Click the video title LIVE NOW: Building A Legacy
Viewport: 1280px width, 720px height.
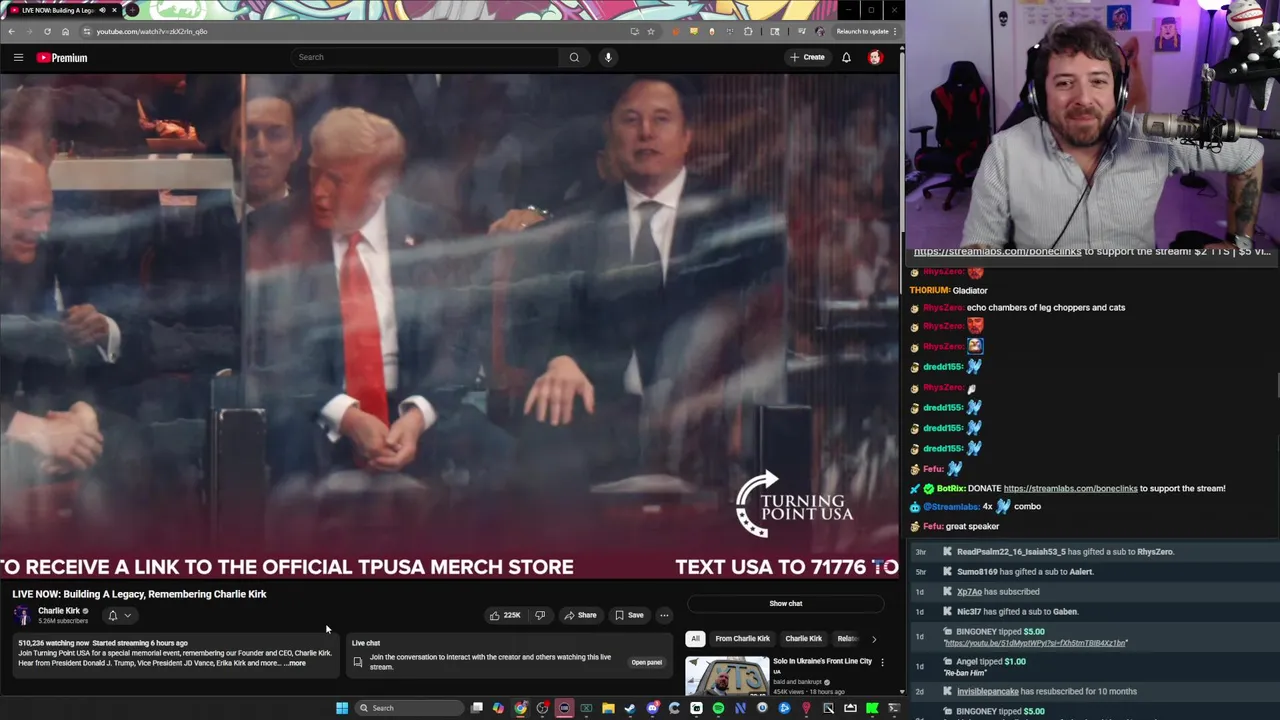(x=139, y=594)
